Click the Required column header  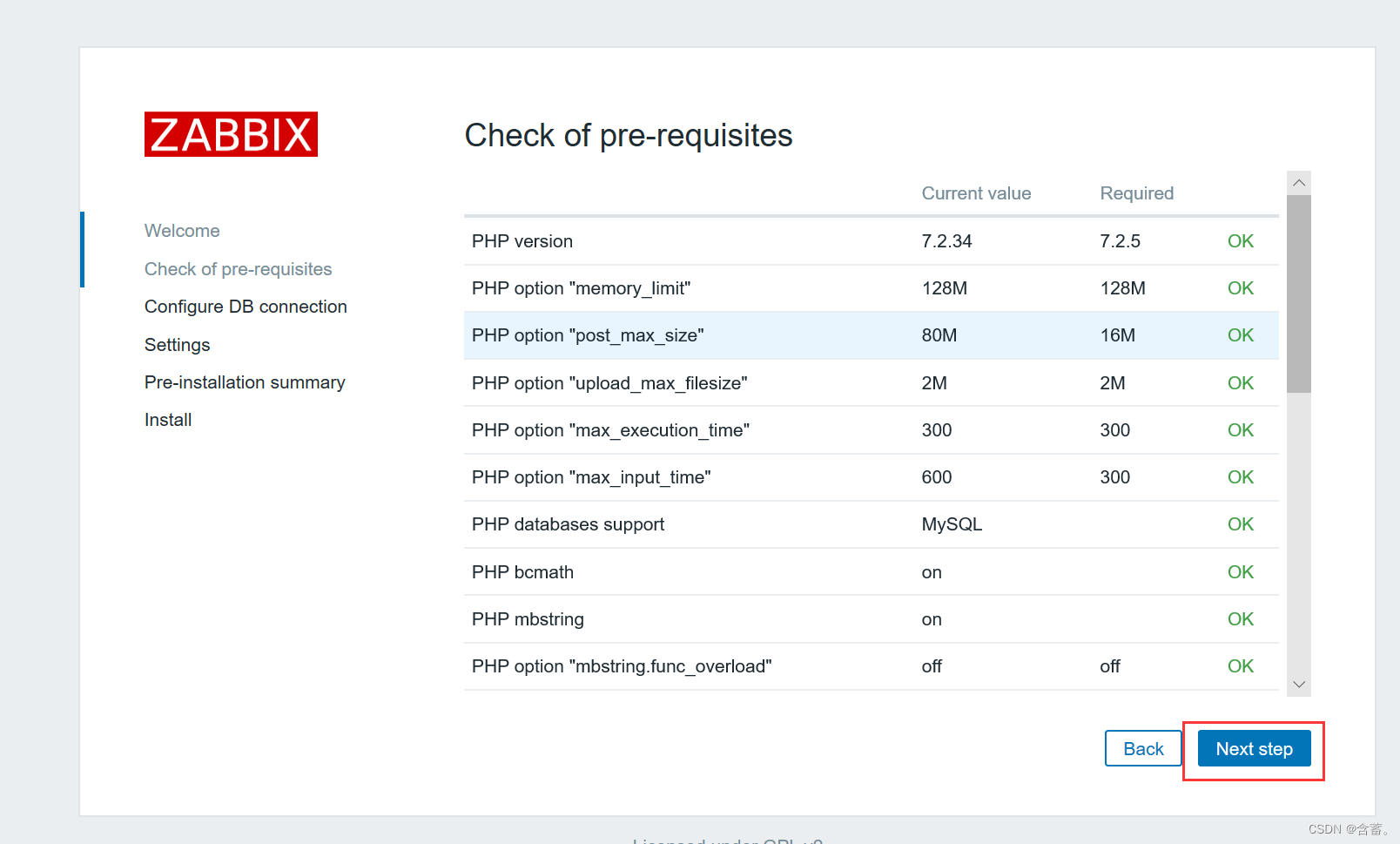coord(1137,193)
